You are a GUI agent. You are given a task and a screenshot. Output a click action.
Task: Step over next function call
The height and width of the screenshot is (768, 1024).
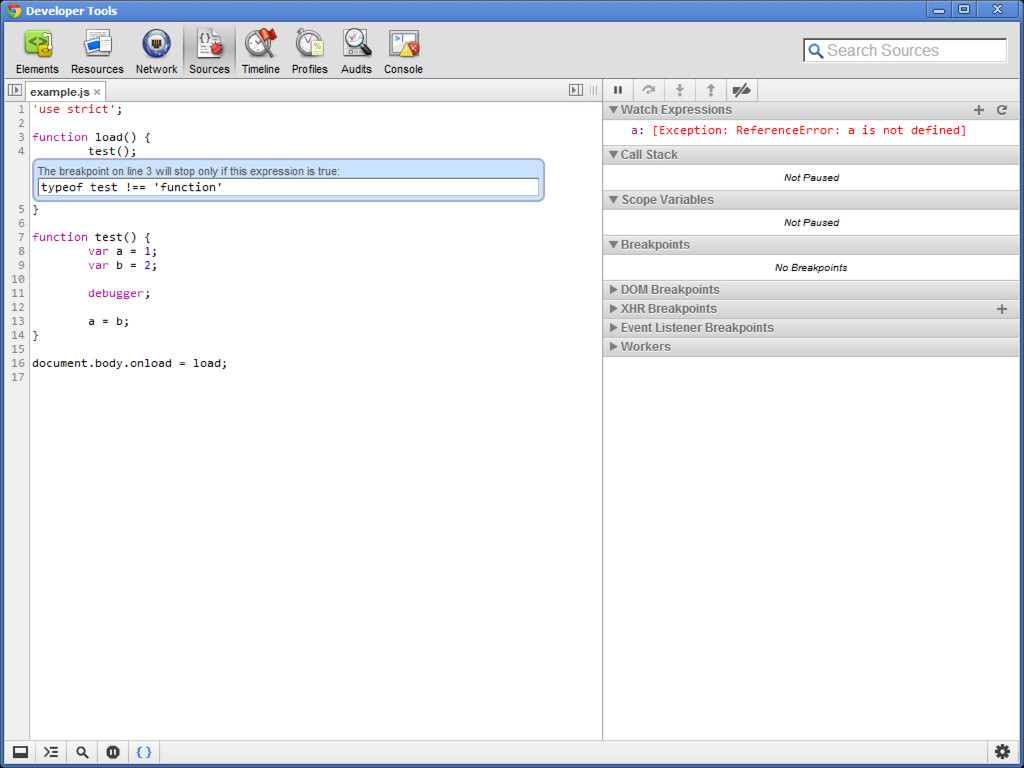(648, 90)
